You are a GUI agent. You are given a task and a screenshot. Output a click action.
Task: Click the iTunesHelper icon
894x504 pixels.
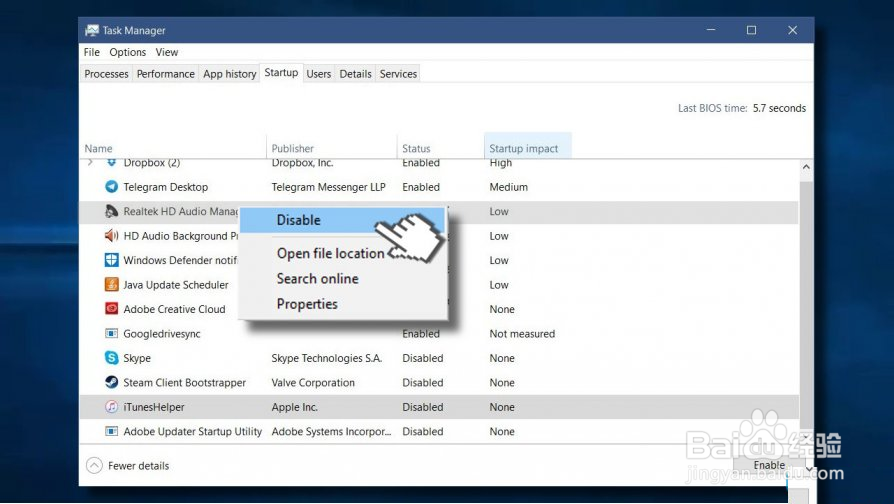tap(111, 407)
